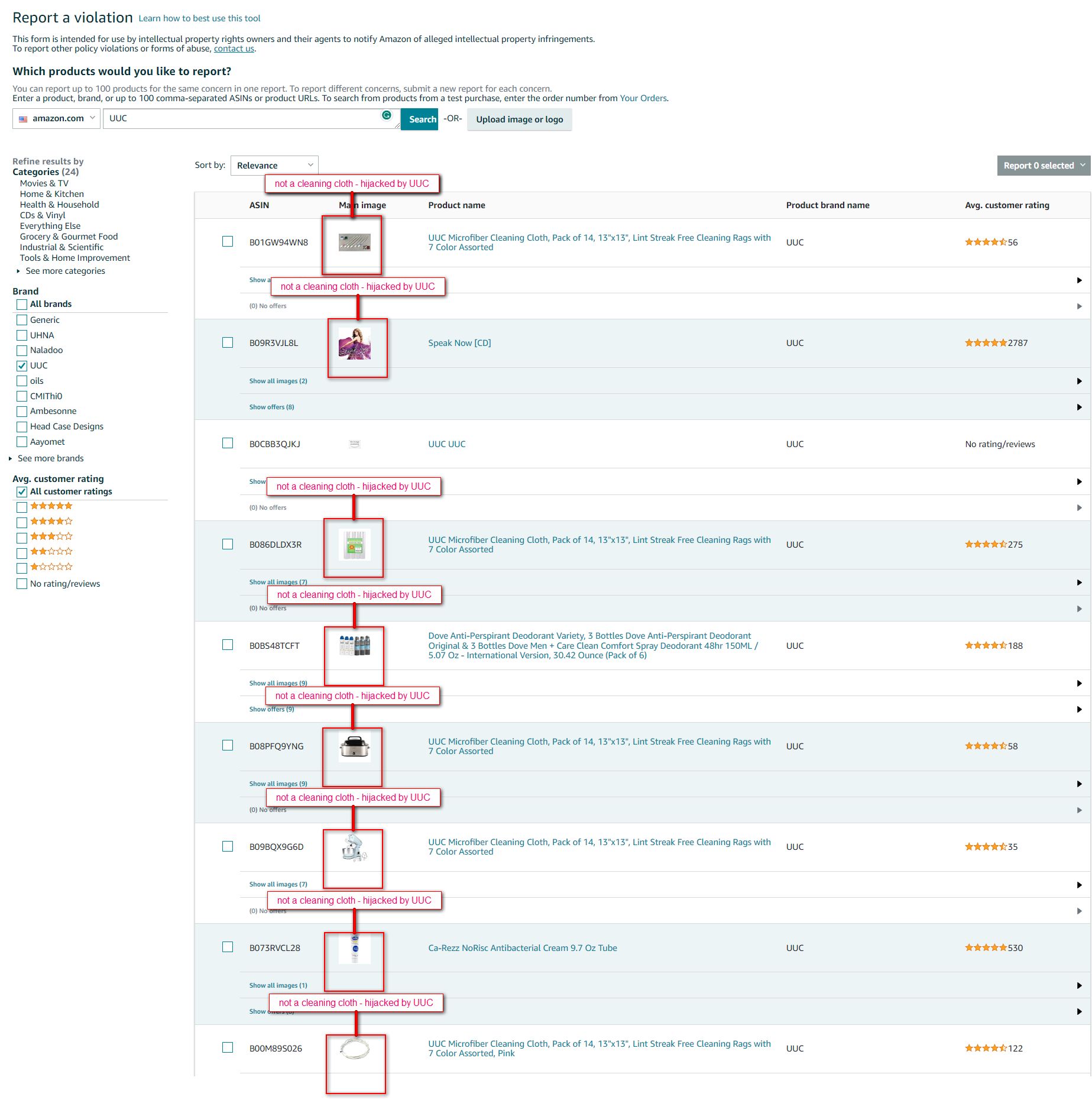
Task: Click ASIN text B08PFQ9YNG
Action: (x=277, y=746)
